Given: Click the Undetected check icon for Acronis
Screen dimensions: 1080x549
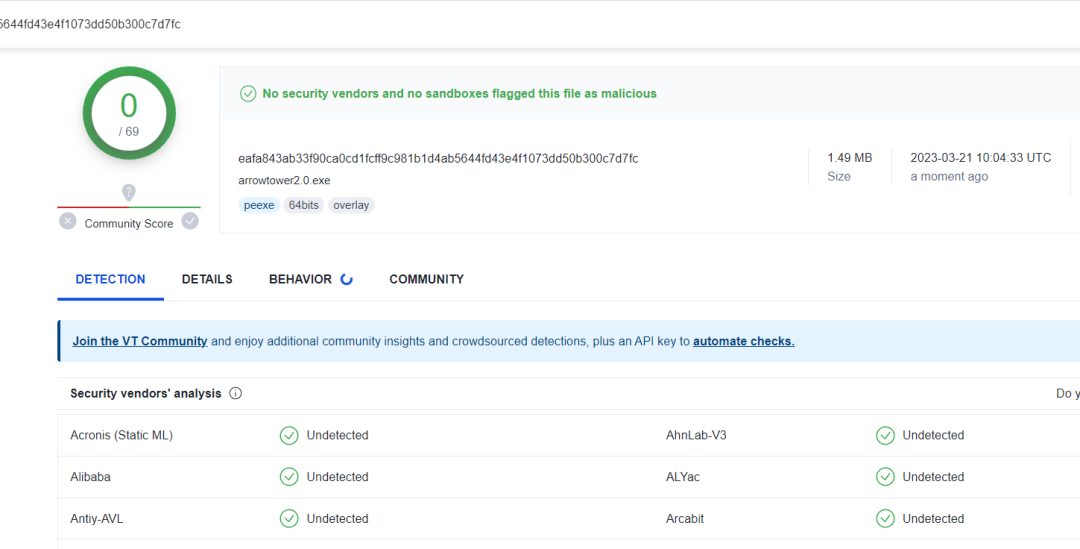Looking at the screenshot, I should pyautogui.click(x=289, y=435).
